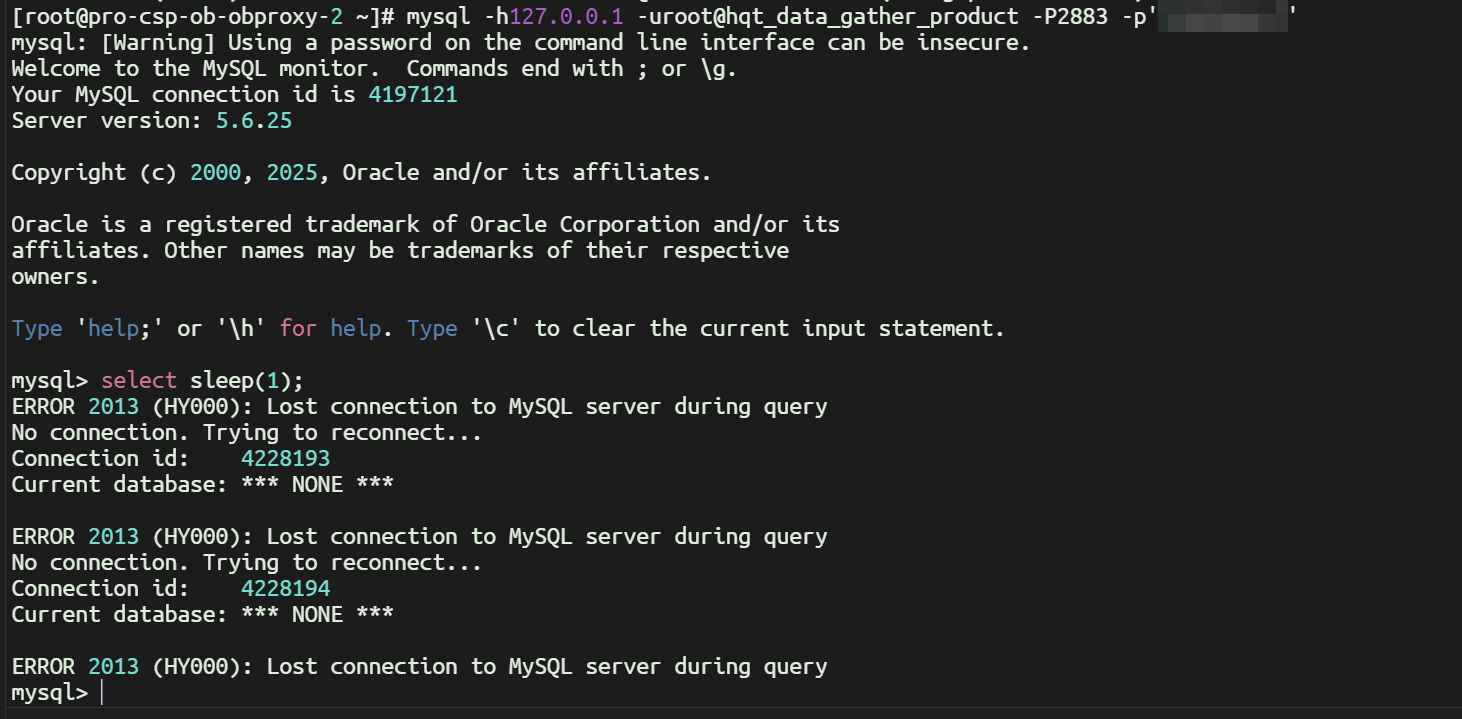Click the '\h' help shortcut text
Viewport: 1462px width, 719px height.
(x=234, y=328)
